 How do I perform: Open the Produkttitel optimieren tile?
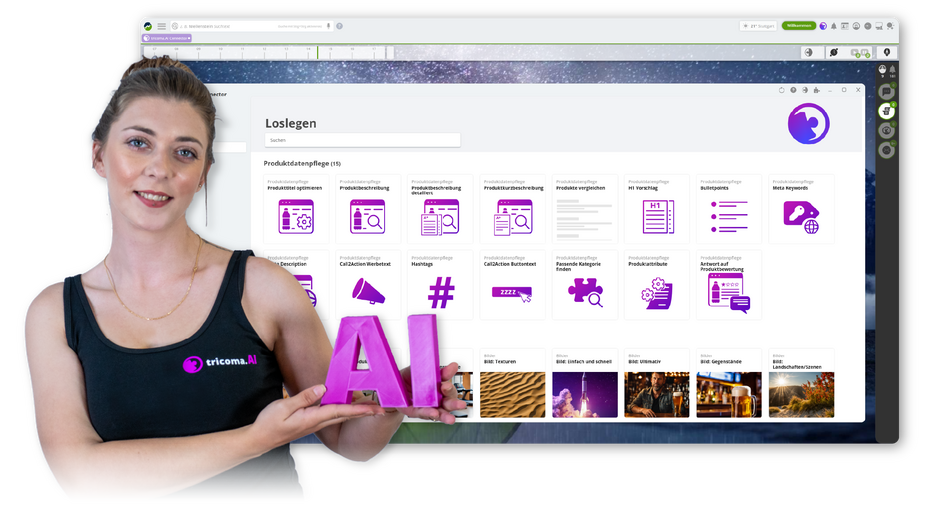coord(296,209)
